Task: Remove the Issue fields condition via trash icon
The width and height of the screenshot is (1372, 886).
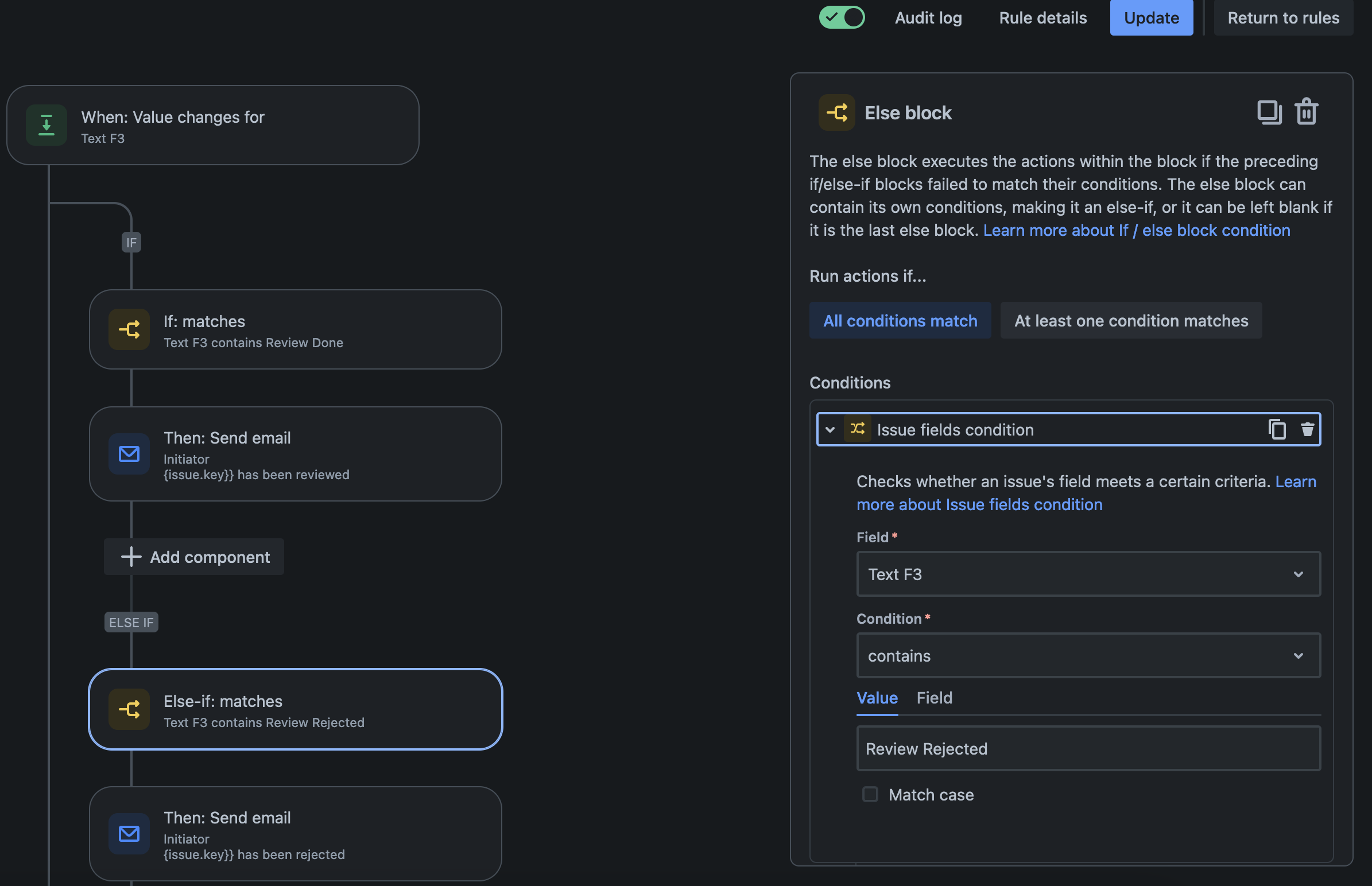Action: (1308, 429)
